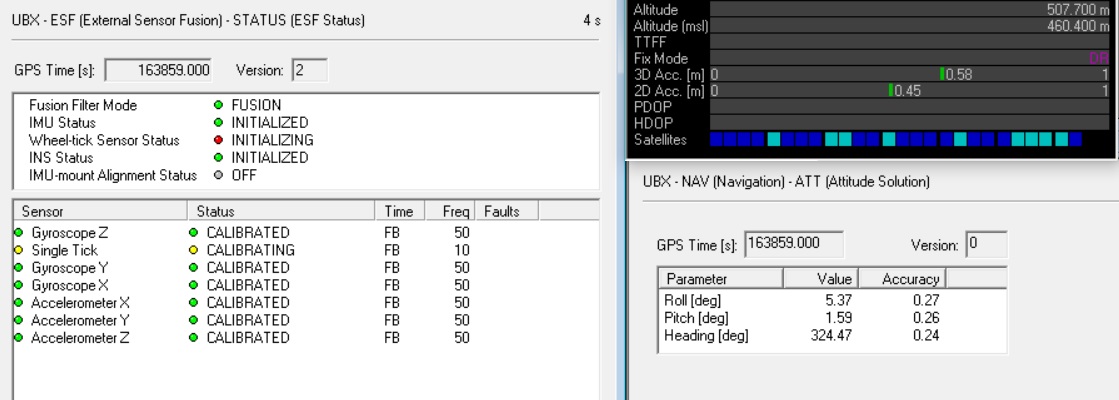Click the green INS Status indicator
Image resolution: width=1119 pixels, height=400 pixels.
point(218,158)
